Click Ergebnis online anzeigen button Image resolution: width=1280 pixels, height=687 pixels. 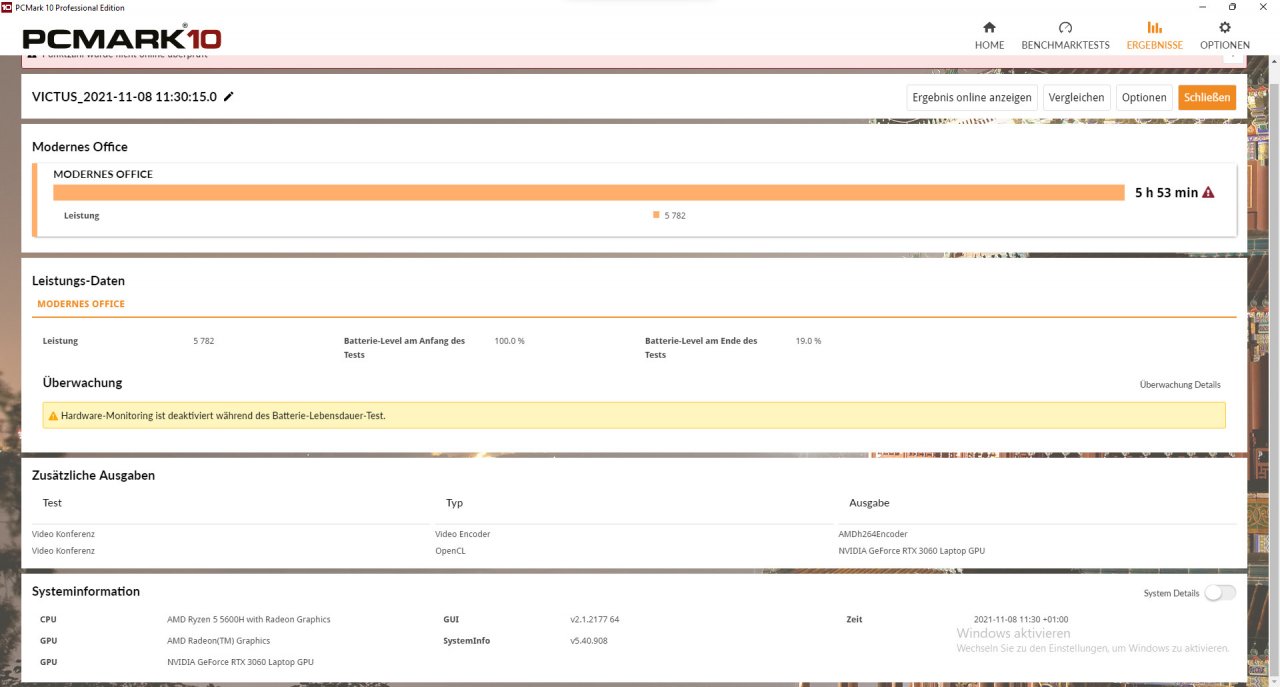(972, 97)
